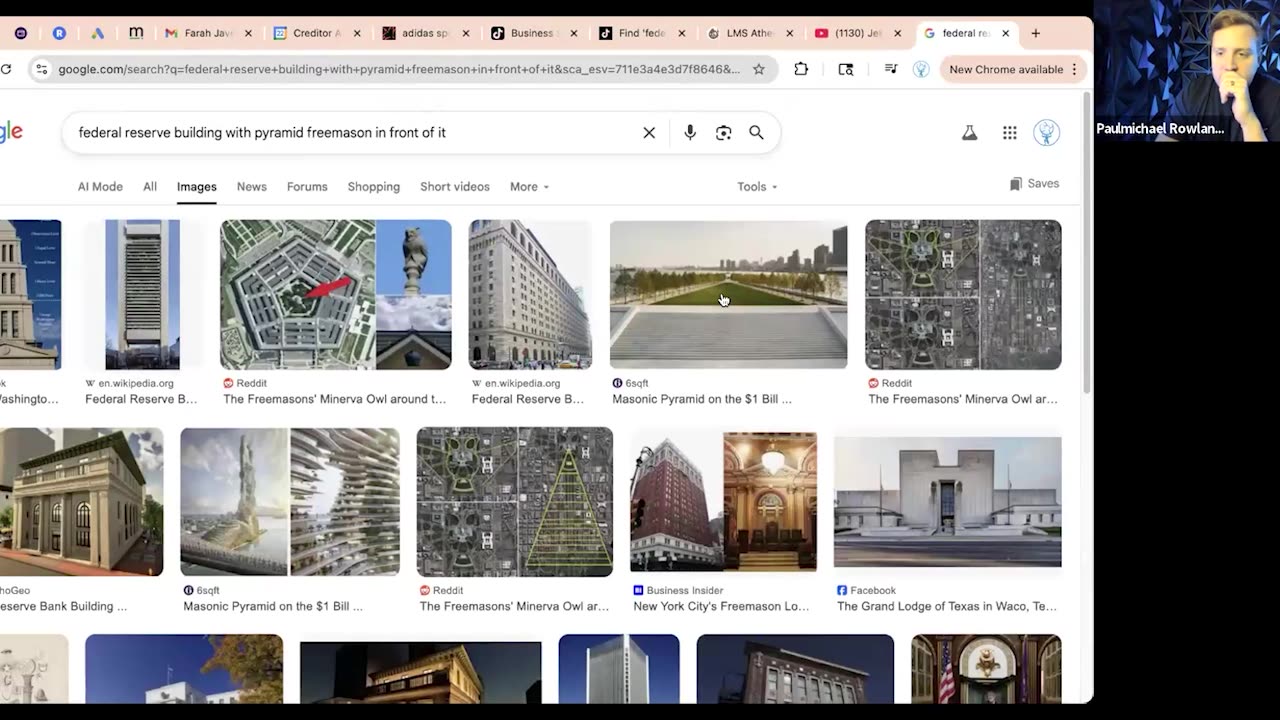Screen dimensions: 1280x720
Task: Open the Tools dropdown
Action: point(757,187)
